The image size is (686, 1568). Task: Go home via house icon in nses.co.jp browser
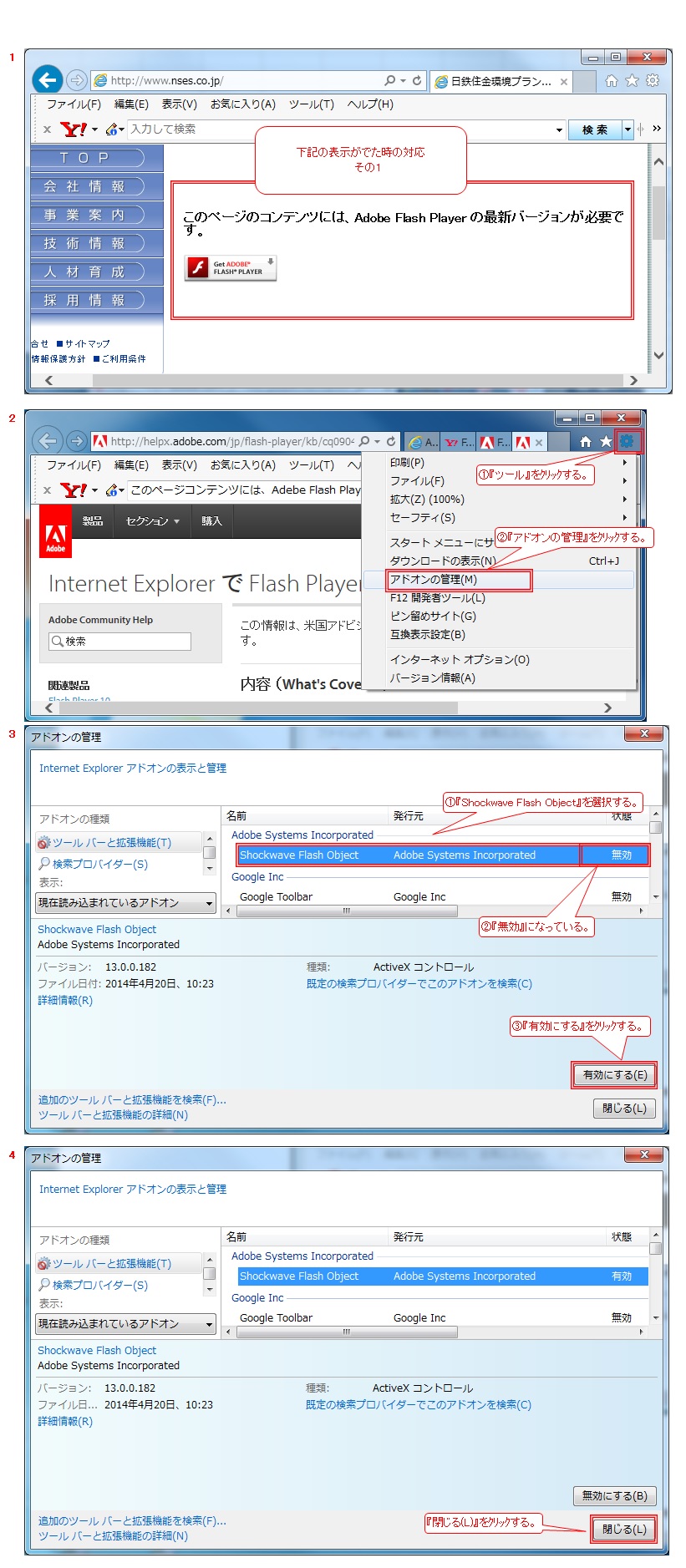tap(612, 80)
